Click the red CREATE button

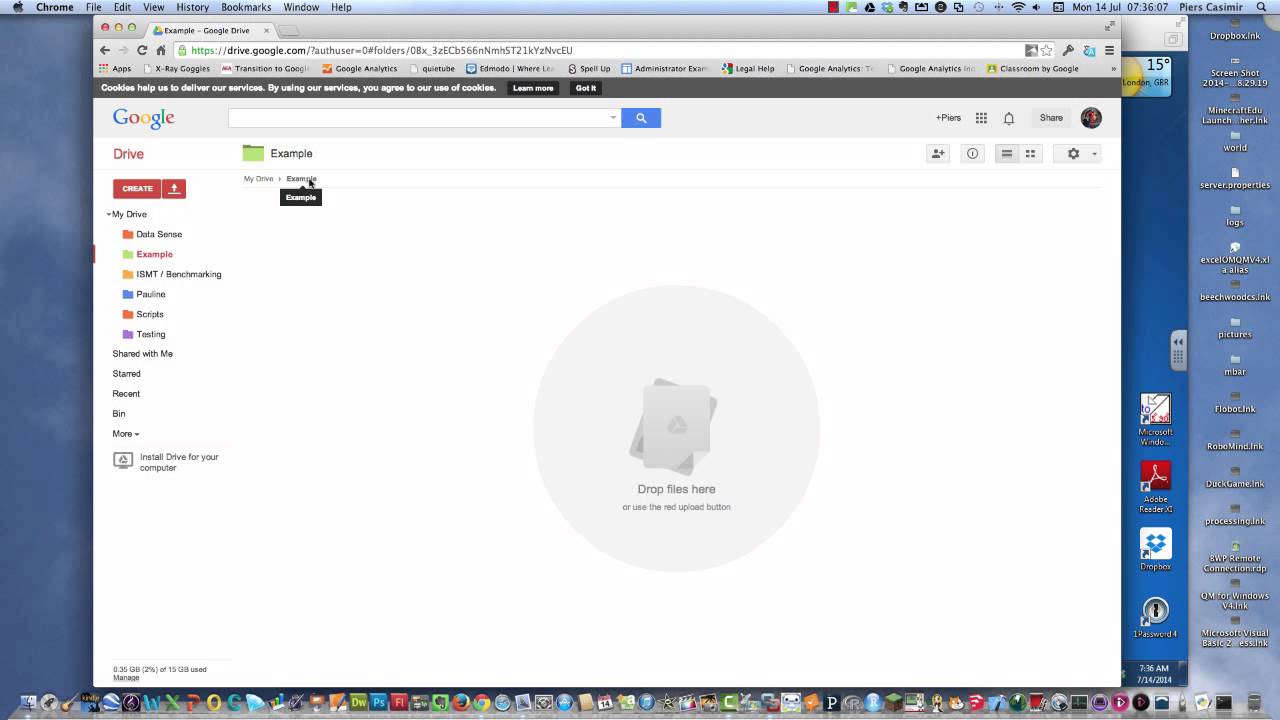click(x=137, y=188)
